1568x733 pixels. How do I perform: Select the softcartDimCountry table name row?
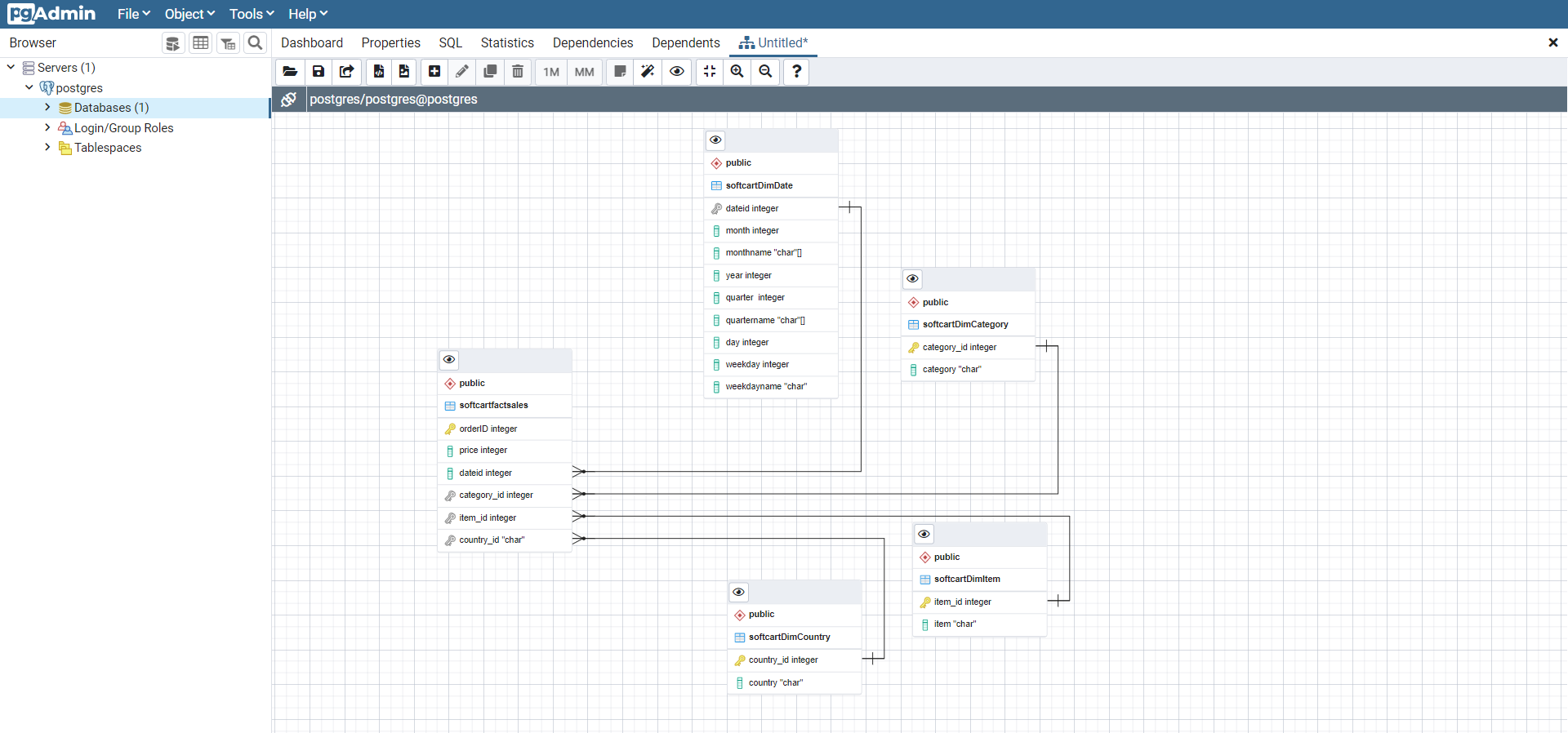pos(795,637)
